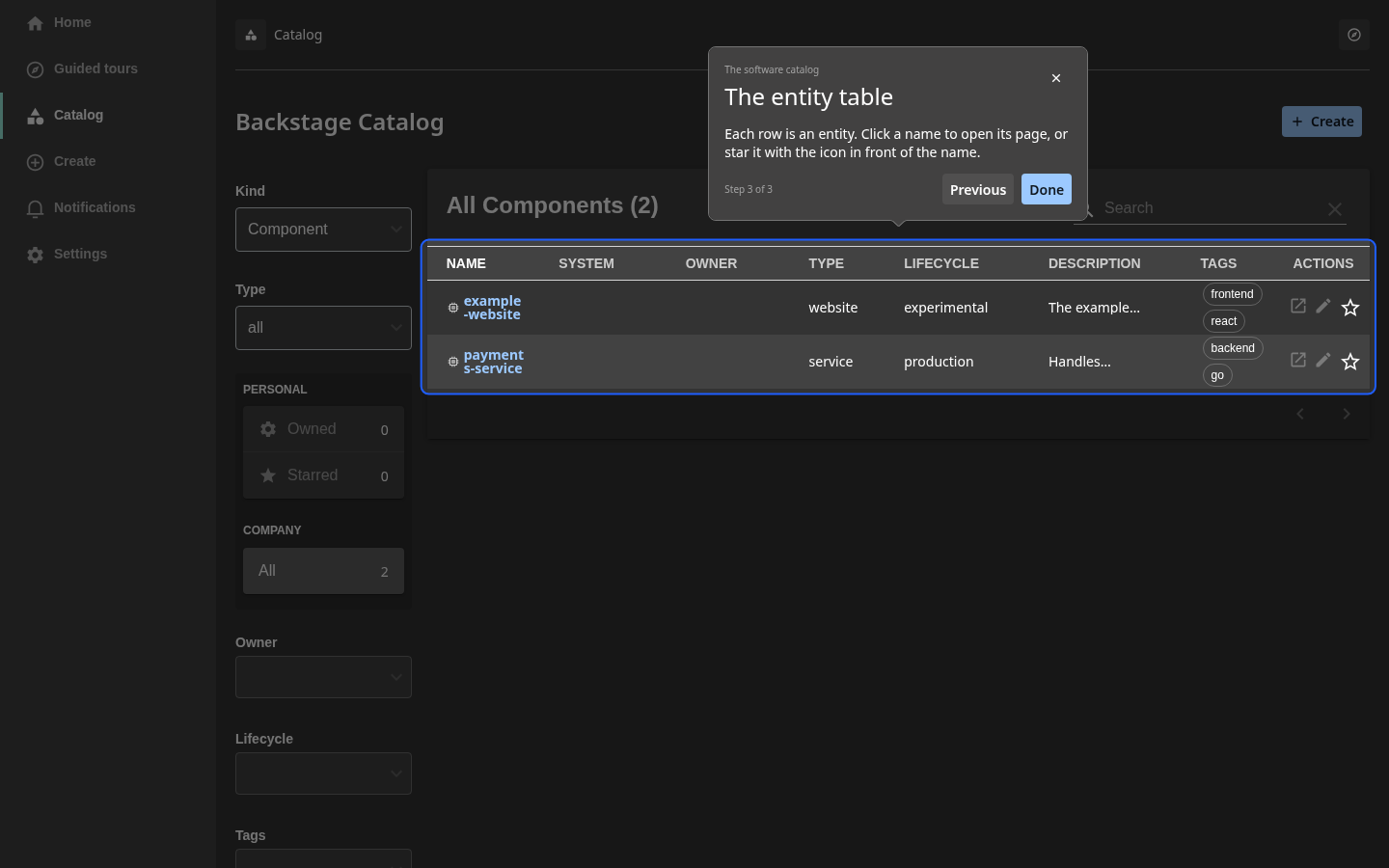Filter by Starred entities

[x=323, y=475]
